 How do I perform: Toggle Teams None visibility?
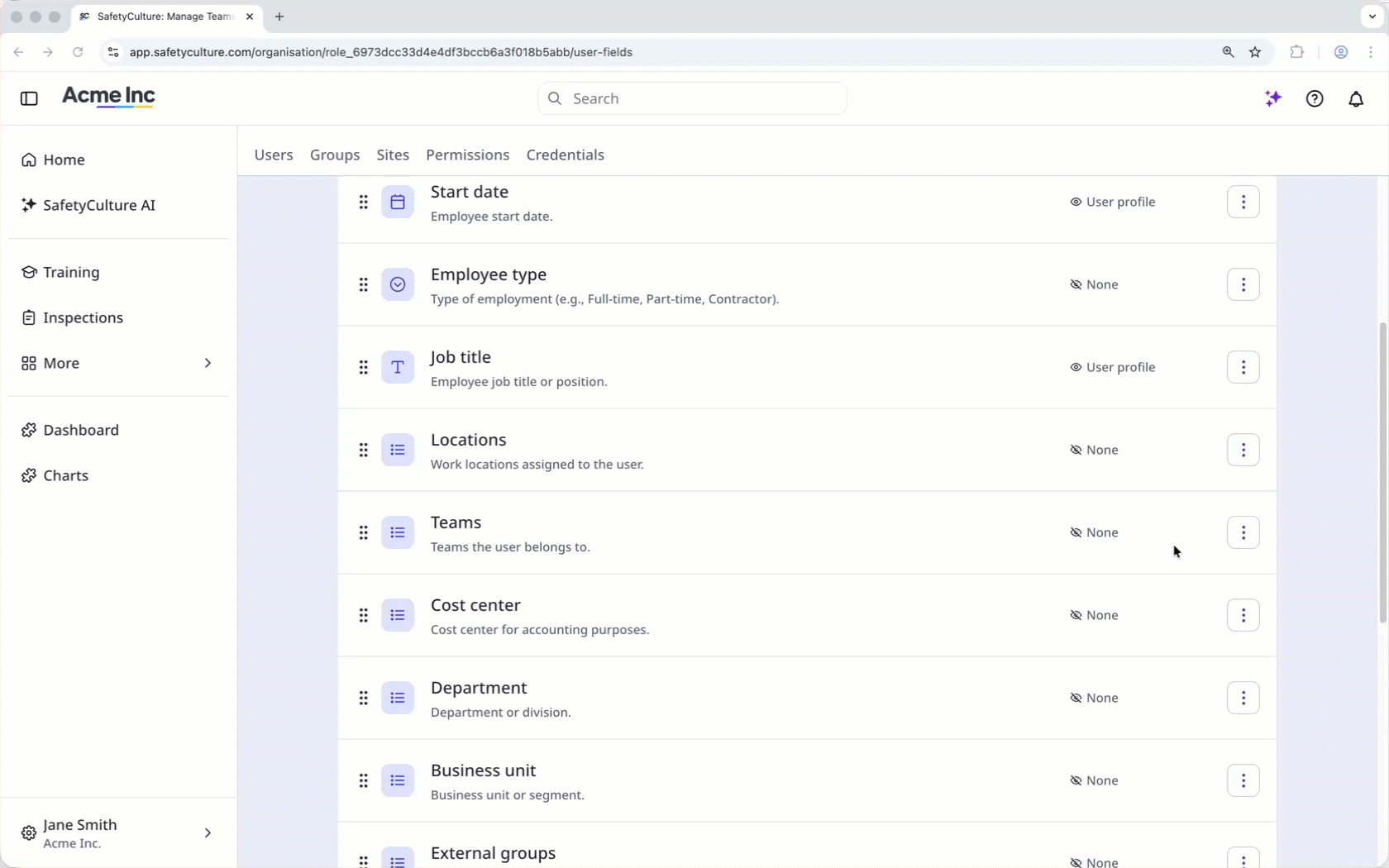pos(1094,532)
